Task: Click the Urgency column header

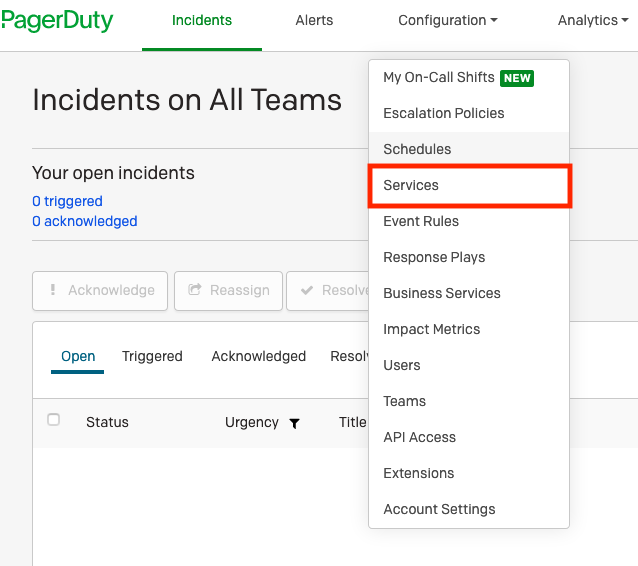Action: point(251,422)
